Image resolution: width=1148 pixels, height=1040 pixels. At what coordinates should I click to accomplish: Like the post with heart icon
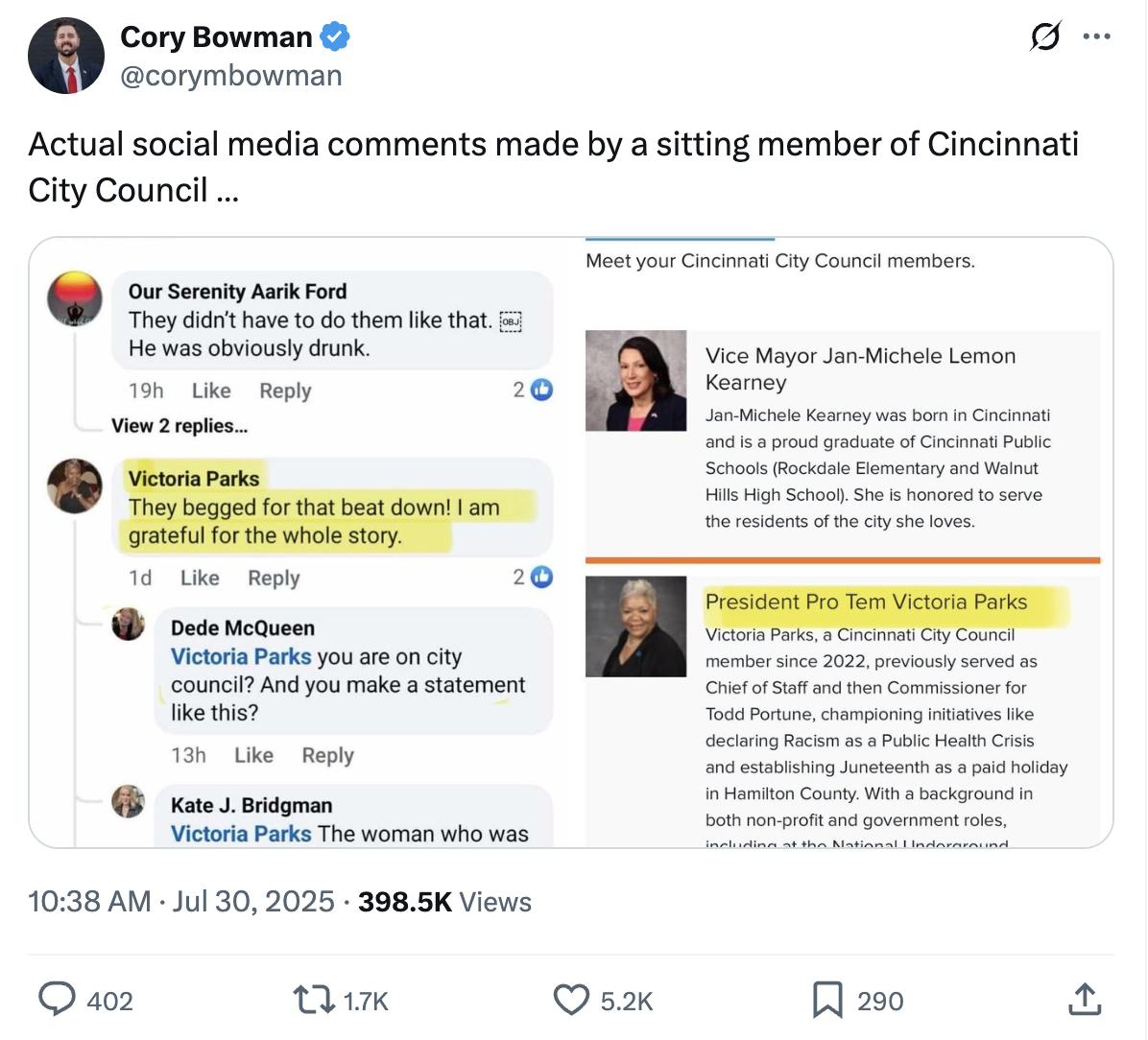[x=571, y=1000]
